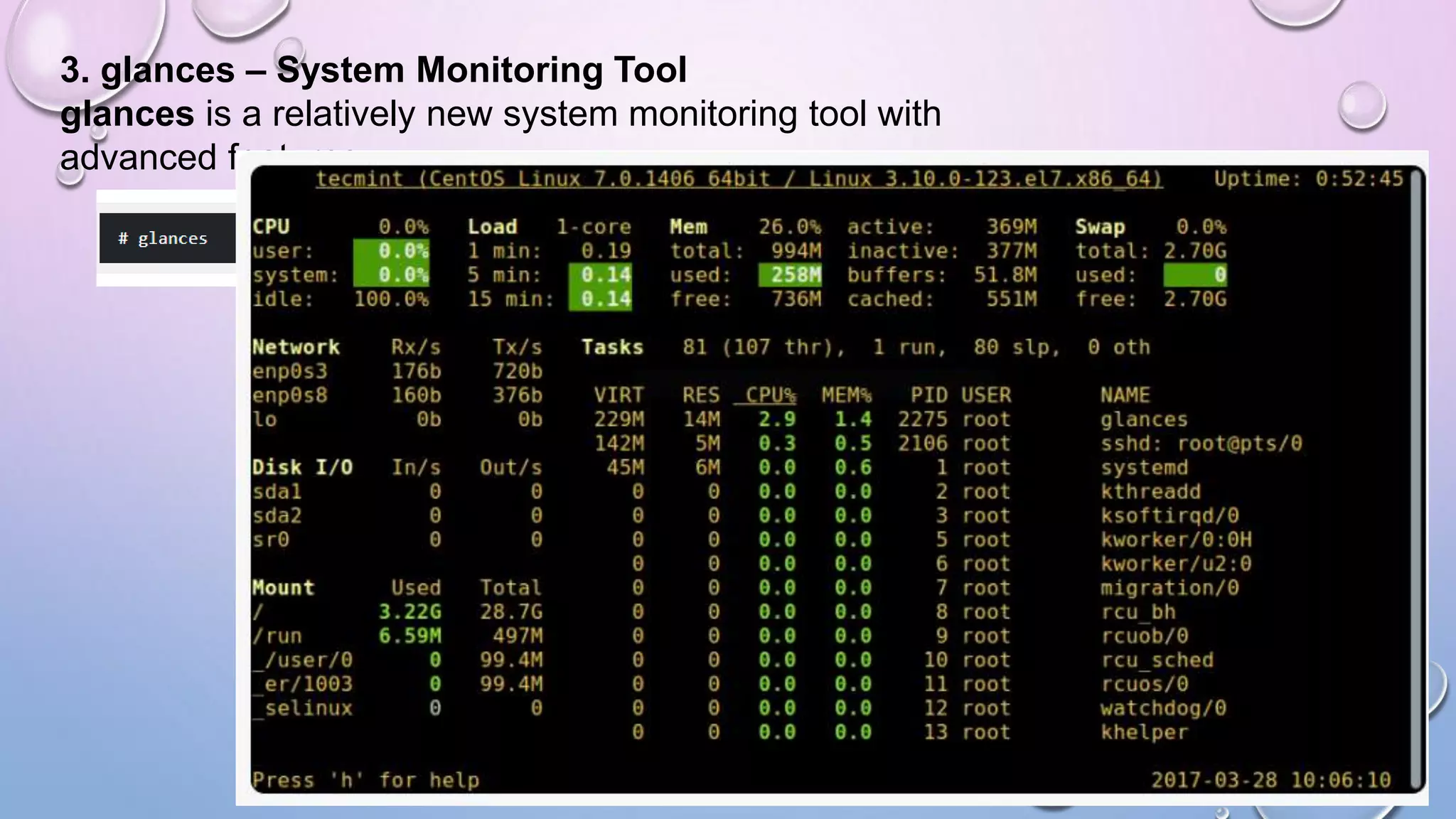Image resolution: width=1456 pixels, height=819 pixels.
Task: Select the khelper process name
Action: coord(1144,732)
